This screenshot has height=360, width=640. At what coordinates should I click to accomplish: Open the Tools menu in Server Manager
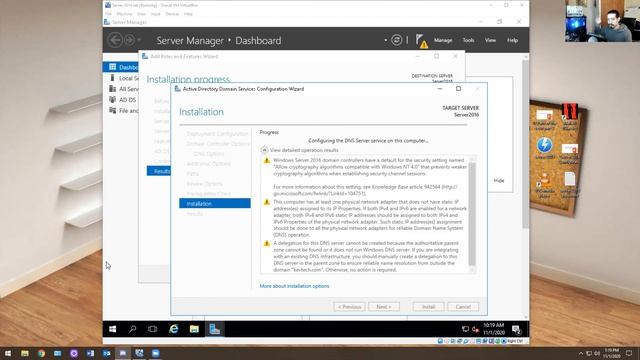click(x=468, y=40)
